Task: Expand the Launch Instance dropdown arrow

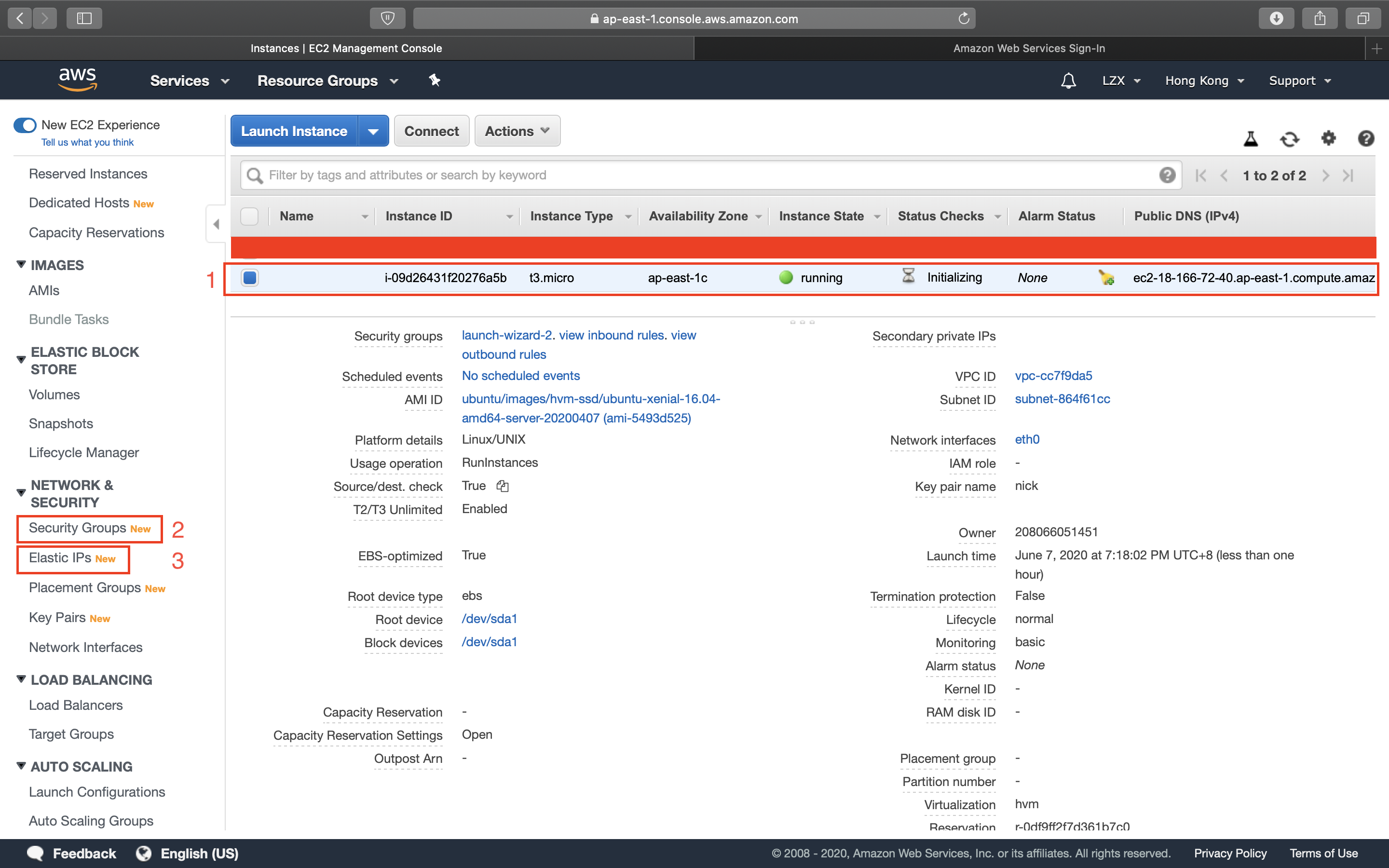Action: click(373, 132)
